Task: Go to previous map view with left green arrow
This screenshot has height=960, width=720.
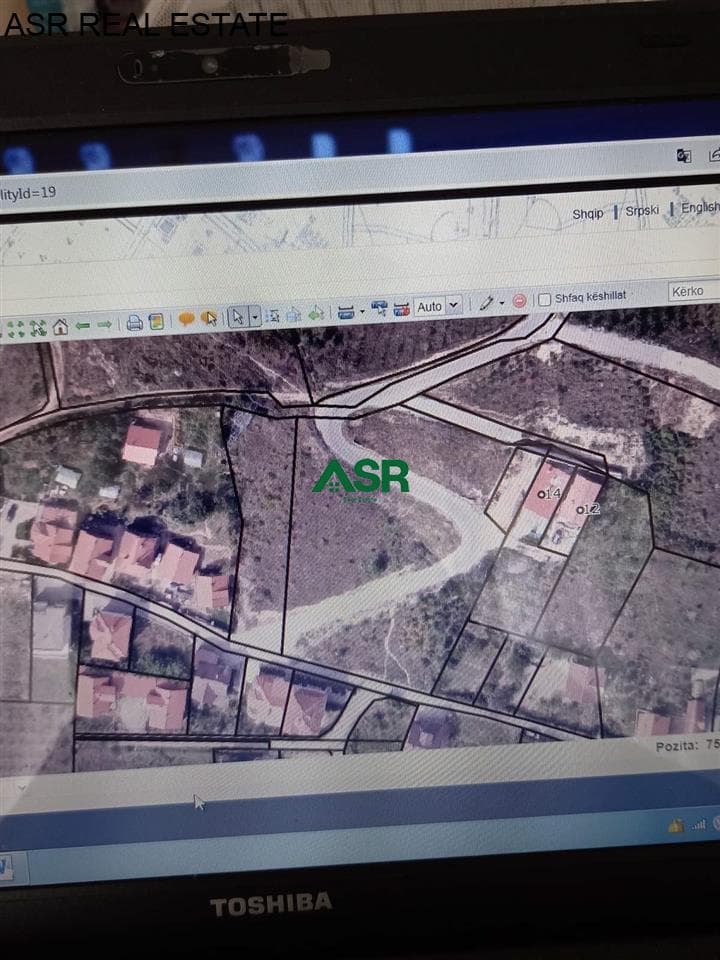Action: [83, 325]
